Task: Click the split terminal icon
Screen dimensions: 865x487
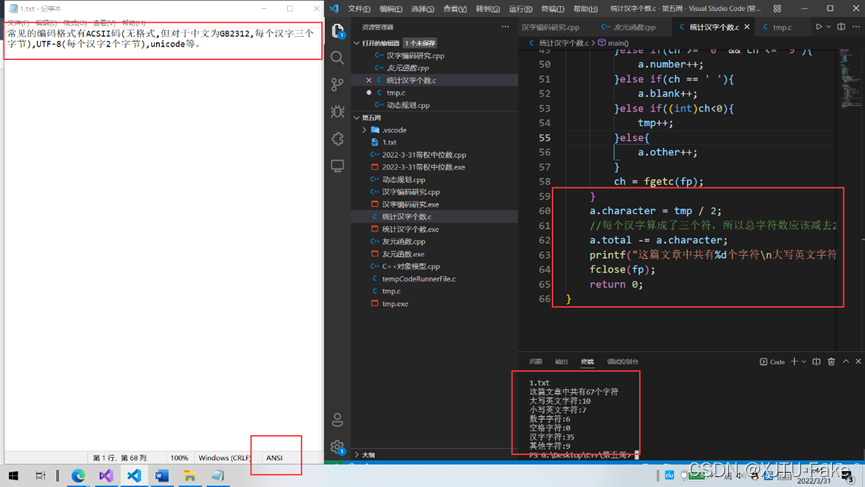Action: click(816, 362)
